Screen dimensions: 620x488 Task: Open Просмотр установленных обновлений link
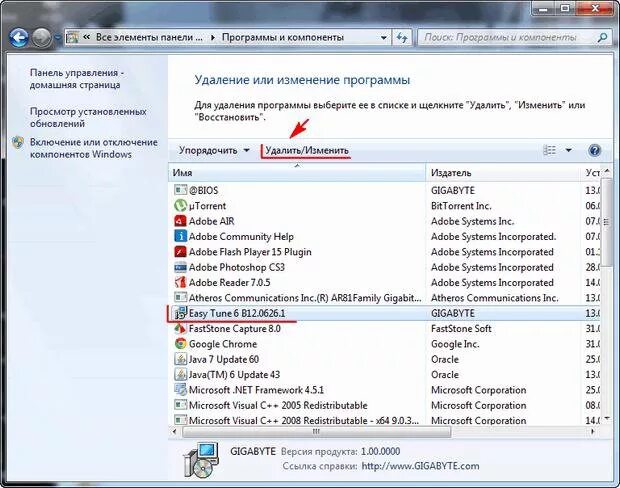88,117
